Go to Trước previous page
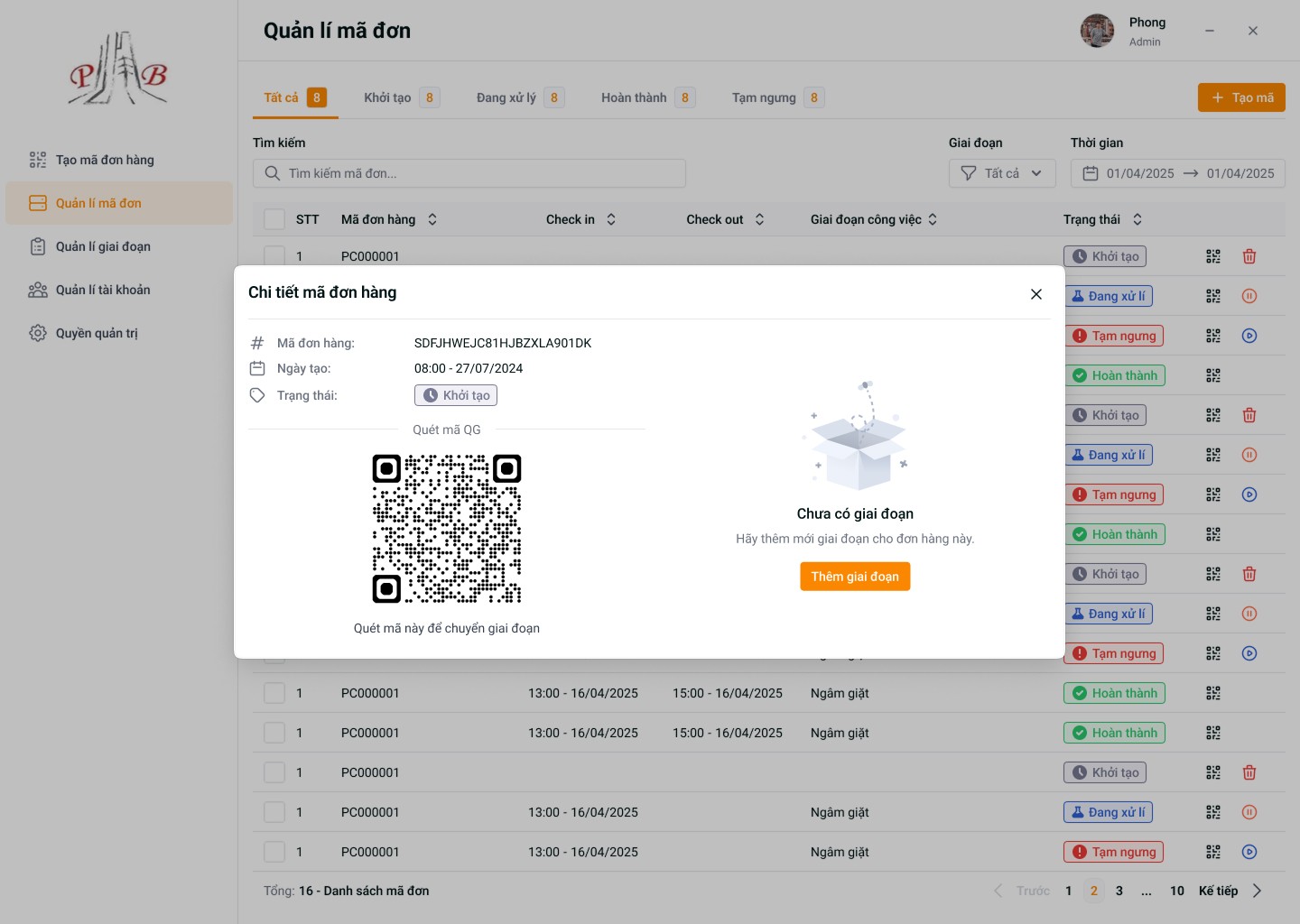The width and height of the screenshot is (1300, 924). pyautogui.click(x=1022, y=891)
